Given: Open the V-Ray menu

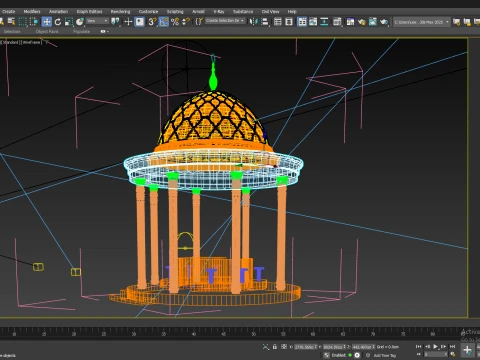Looking at the screenshot, I should pyautogui.click(x=219, y=12).
